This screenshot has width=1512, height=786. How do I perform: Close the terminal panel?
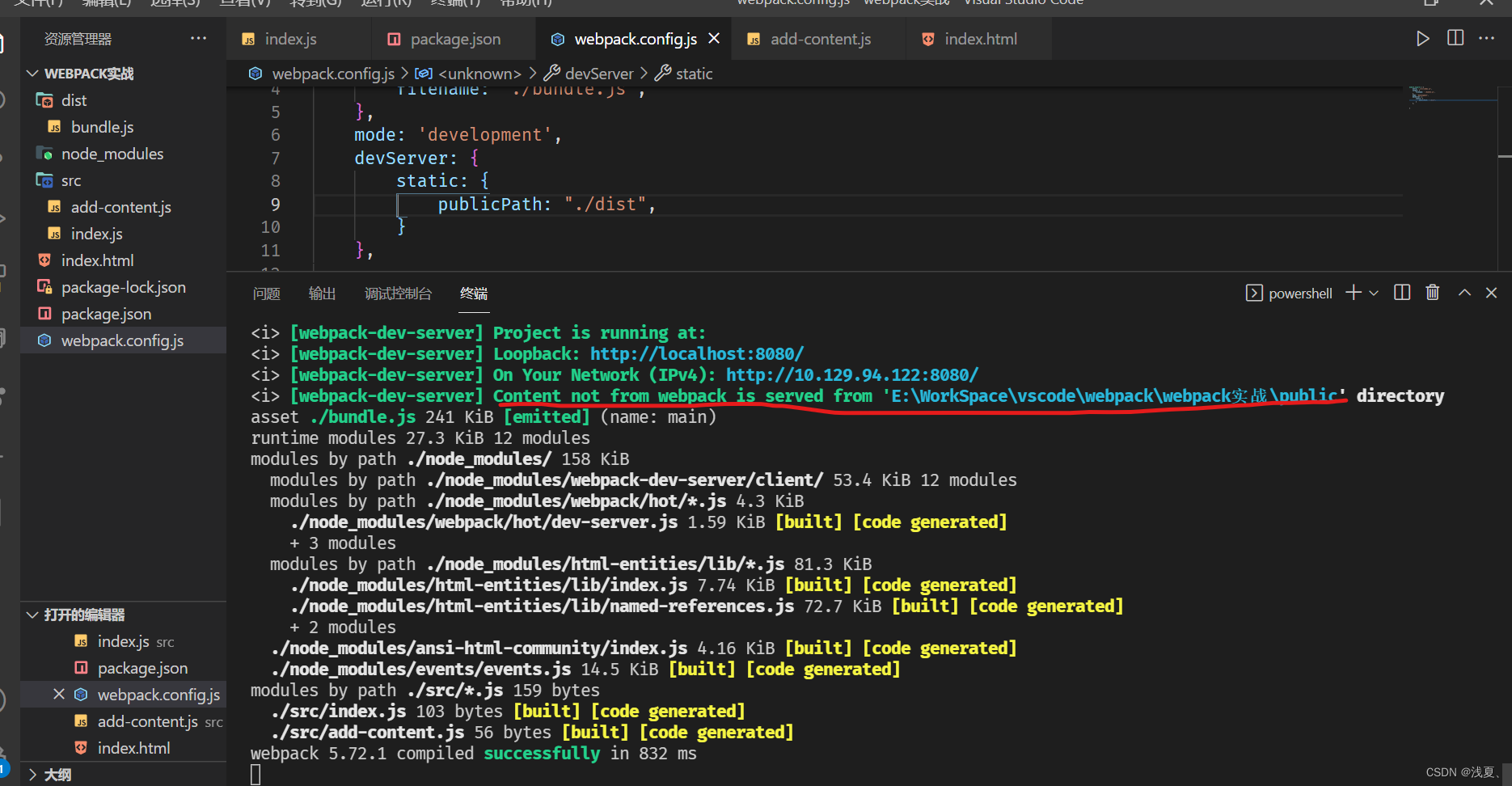[1492, 293]
